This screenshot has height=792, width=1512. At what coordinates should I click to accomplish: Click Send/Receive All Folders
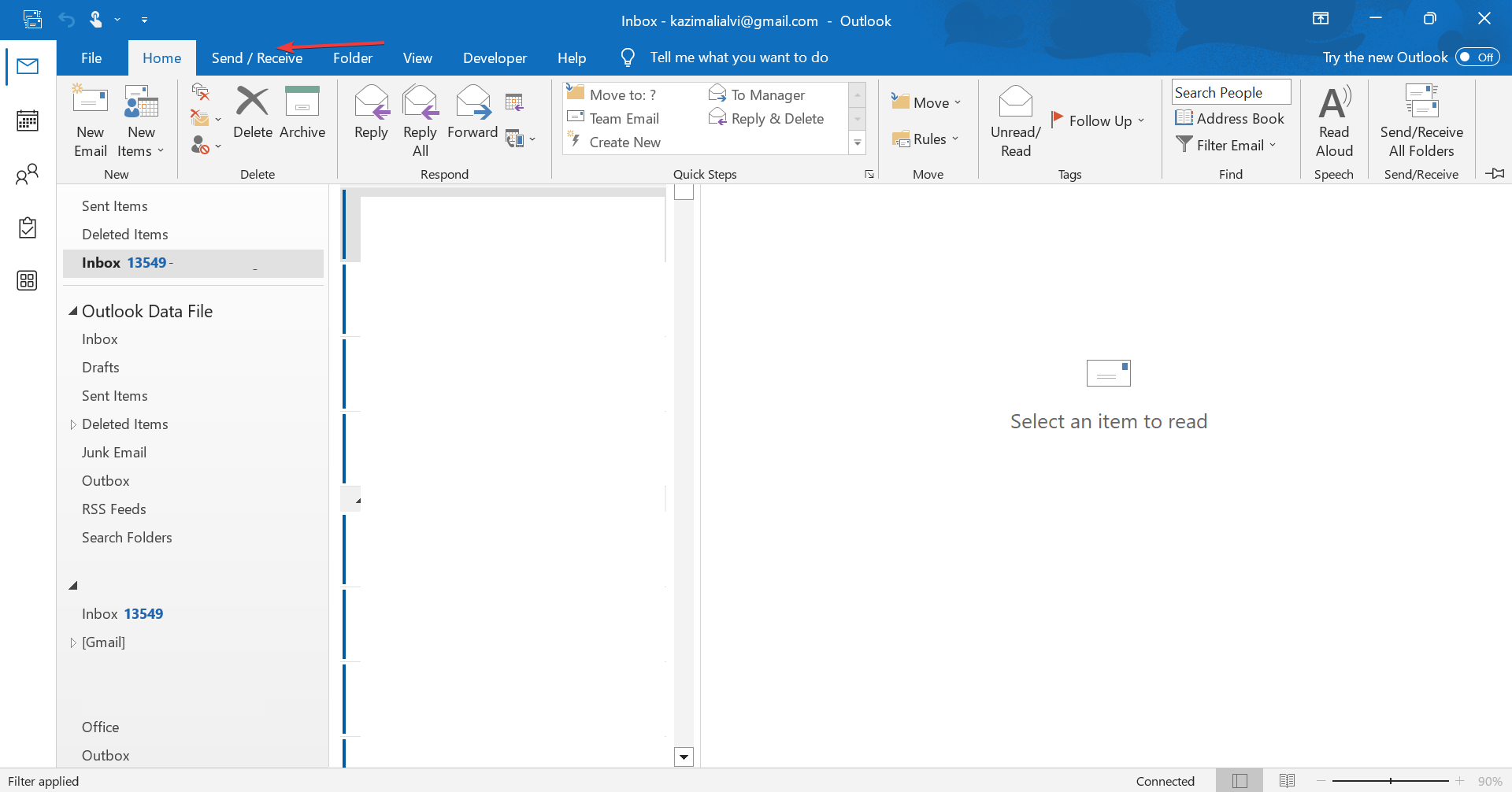[1421, 121]
